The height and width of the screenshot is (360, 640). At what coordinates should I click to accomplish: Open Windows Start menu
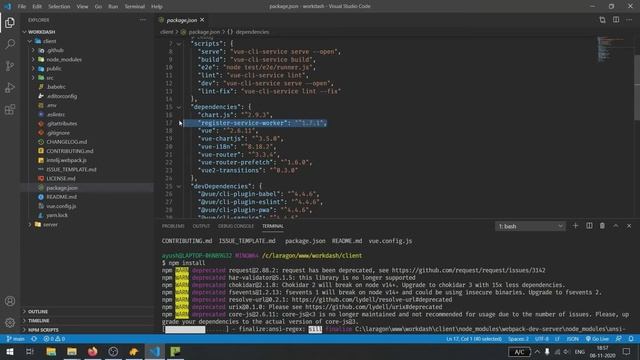[10, 351]
